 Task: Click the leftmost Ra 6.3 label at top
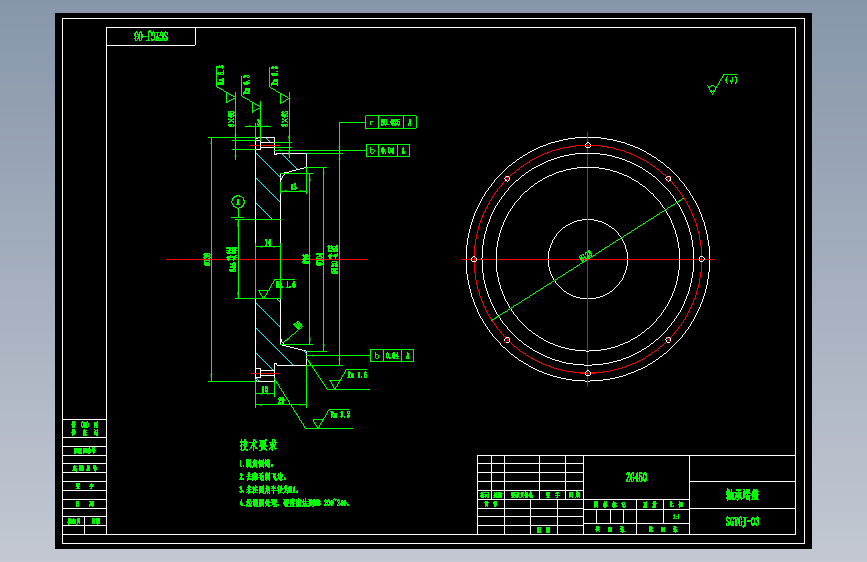(221, 75)
